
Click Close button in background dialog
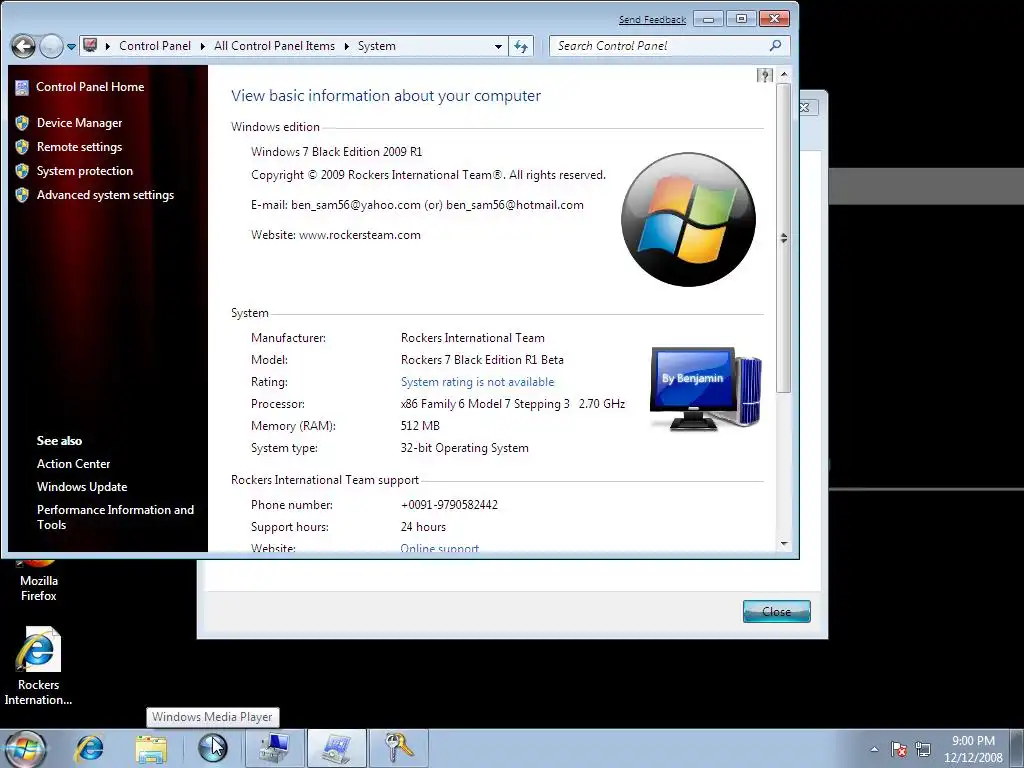point(776,611)
